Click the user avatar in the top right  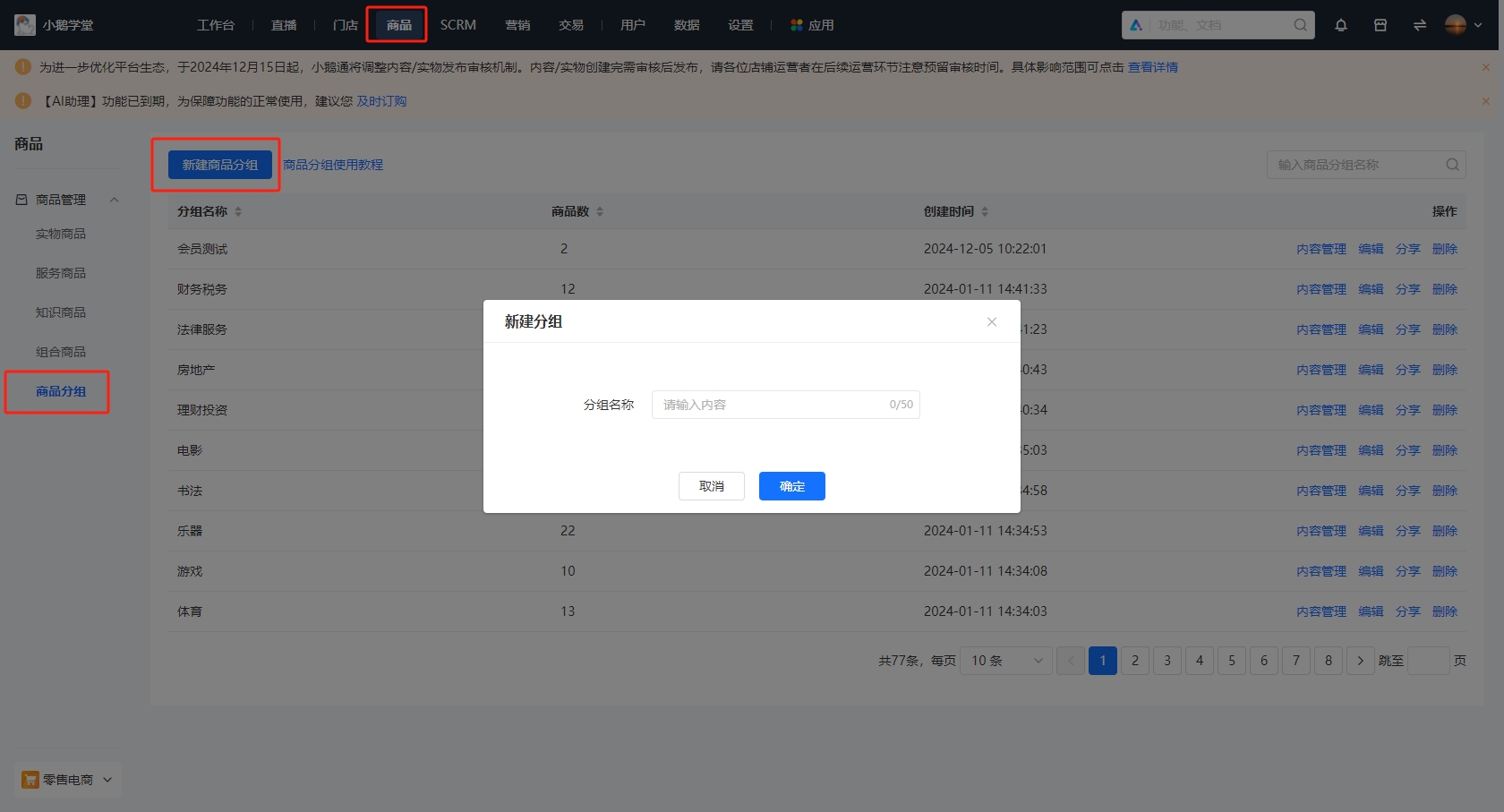[1455, 24]
